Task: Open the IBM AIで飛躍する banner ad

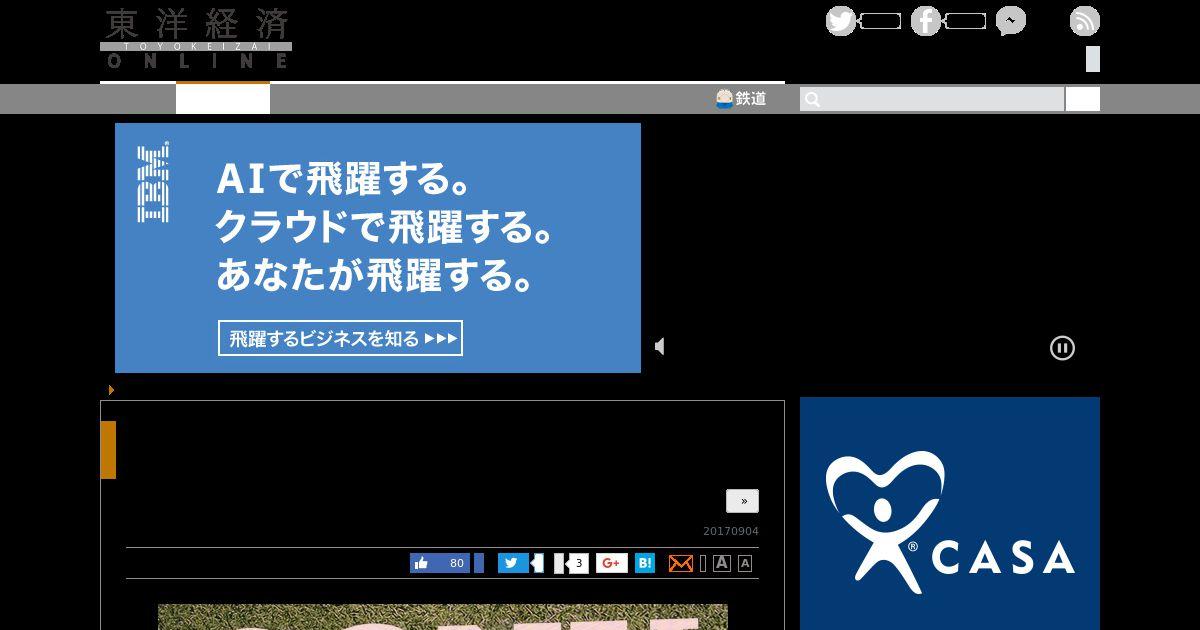Action: pyautogui.click(x=378, y=248)
